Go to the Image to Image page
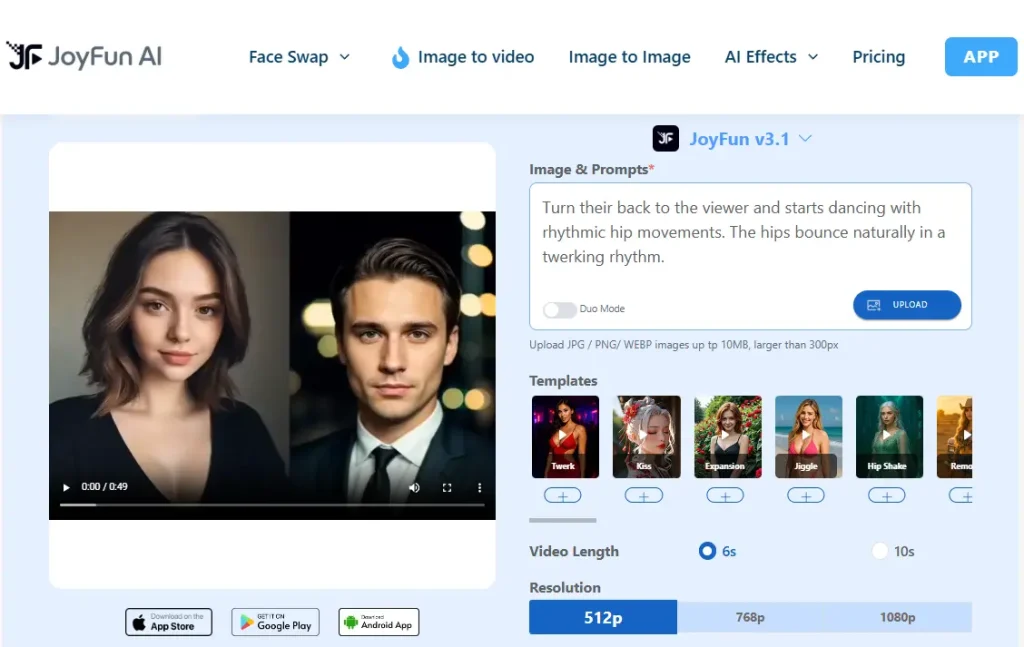This screenshot has width=1024, height=647. click(629, 57)
